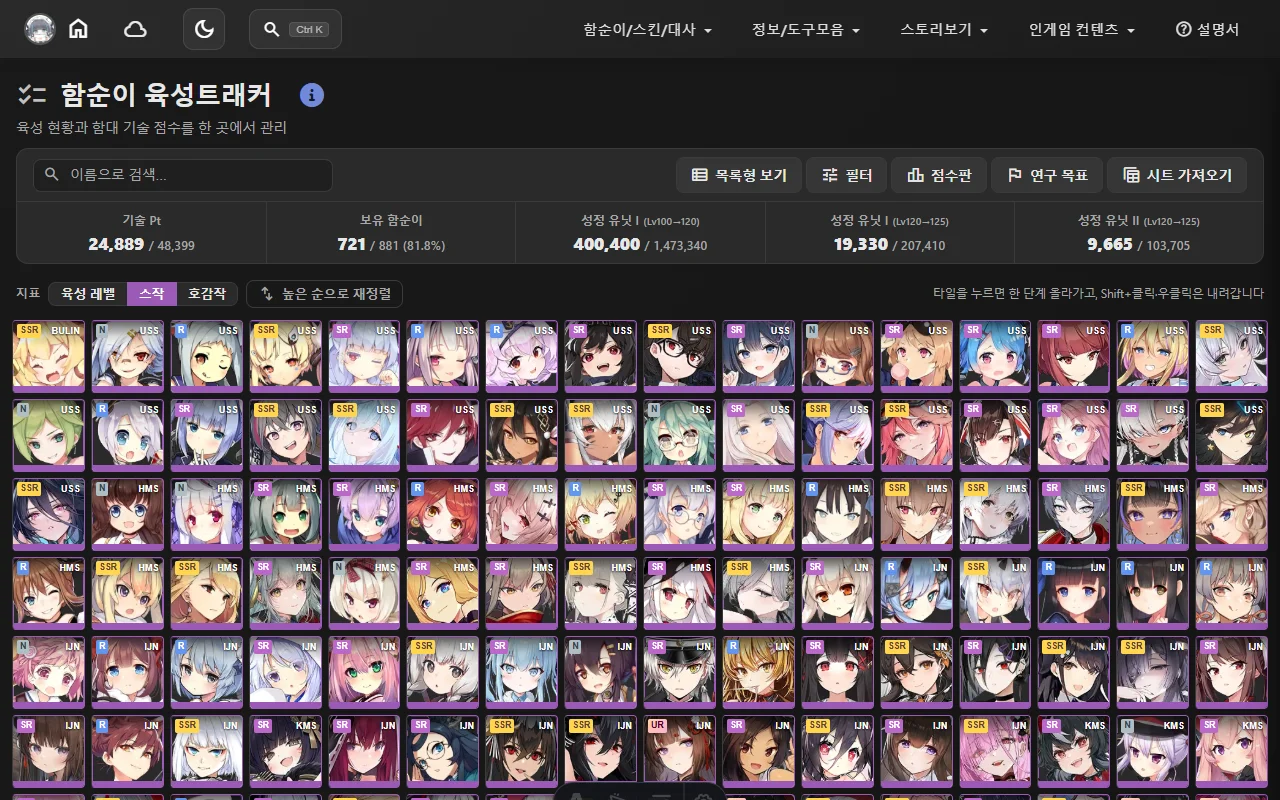Image resolution: width=1280 pixels, height=800 pixels.
Task: Go to the home page icon
Action: tap(78, 29)
